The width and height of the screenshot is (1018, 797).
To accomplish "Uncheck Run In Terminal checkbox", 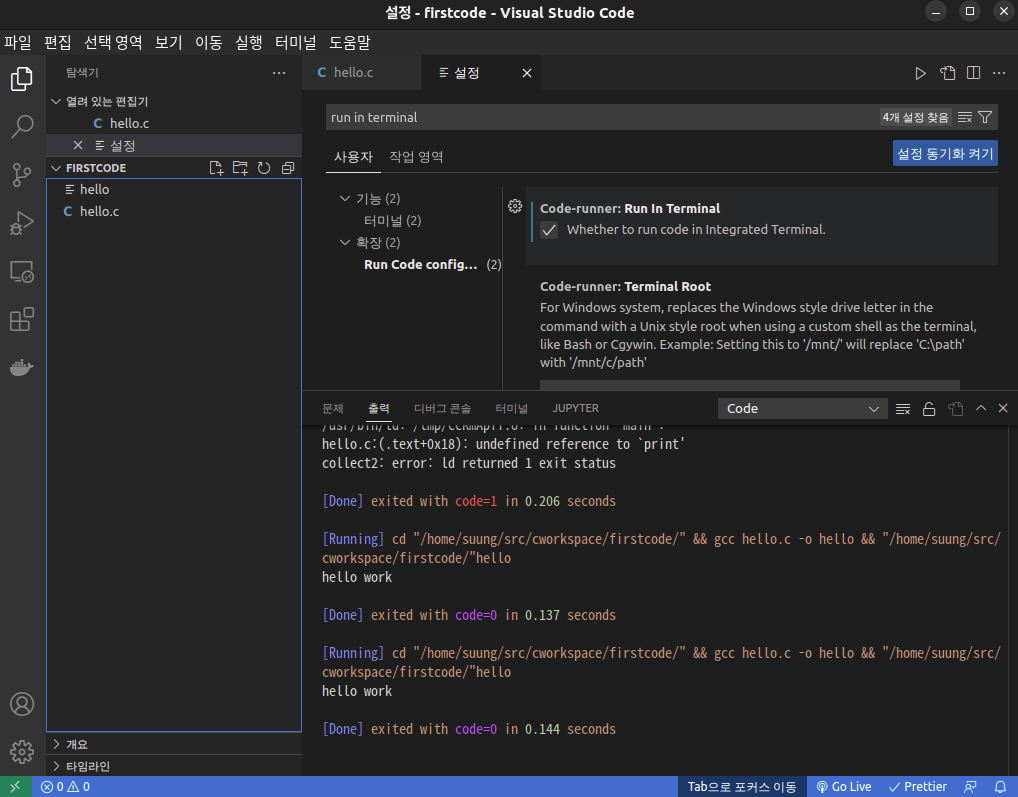I will point(549,230).
